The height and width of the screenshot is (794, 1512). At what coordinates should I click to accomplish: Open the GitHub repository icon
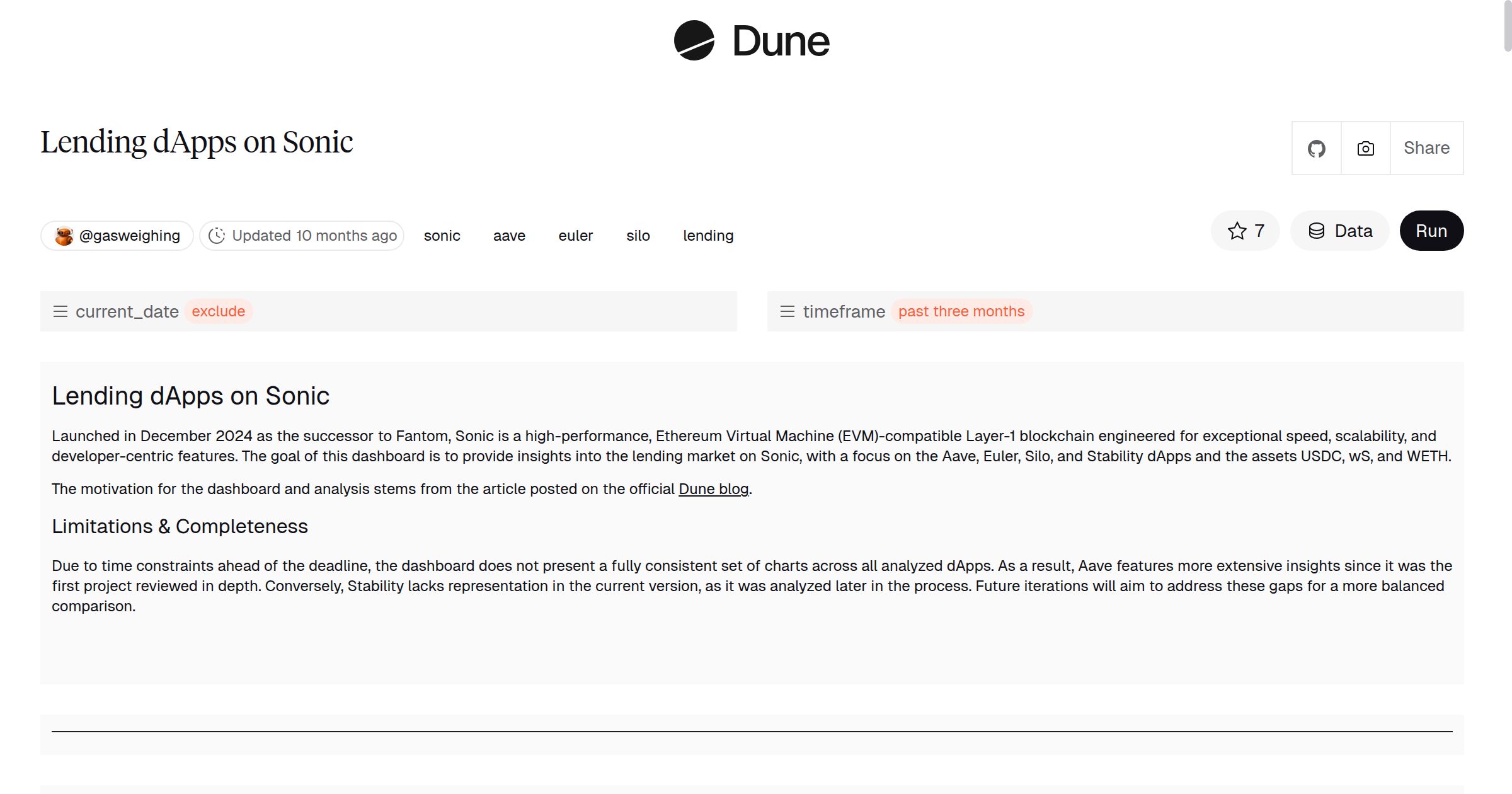tap(1316, 148)
